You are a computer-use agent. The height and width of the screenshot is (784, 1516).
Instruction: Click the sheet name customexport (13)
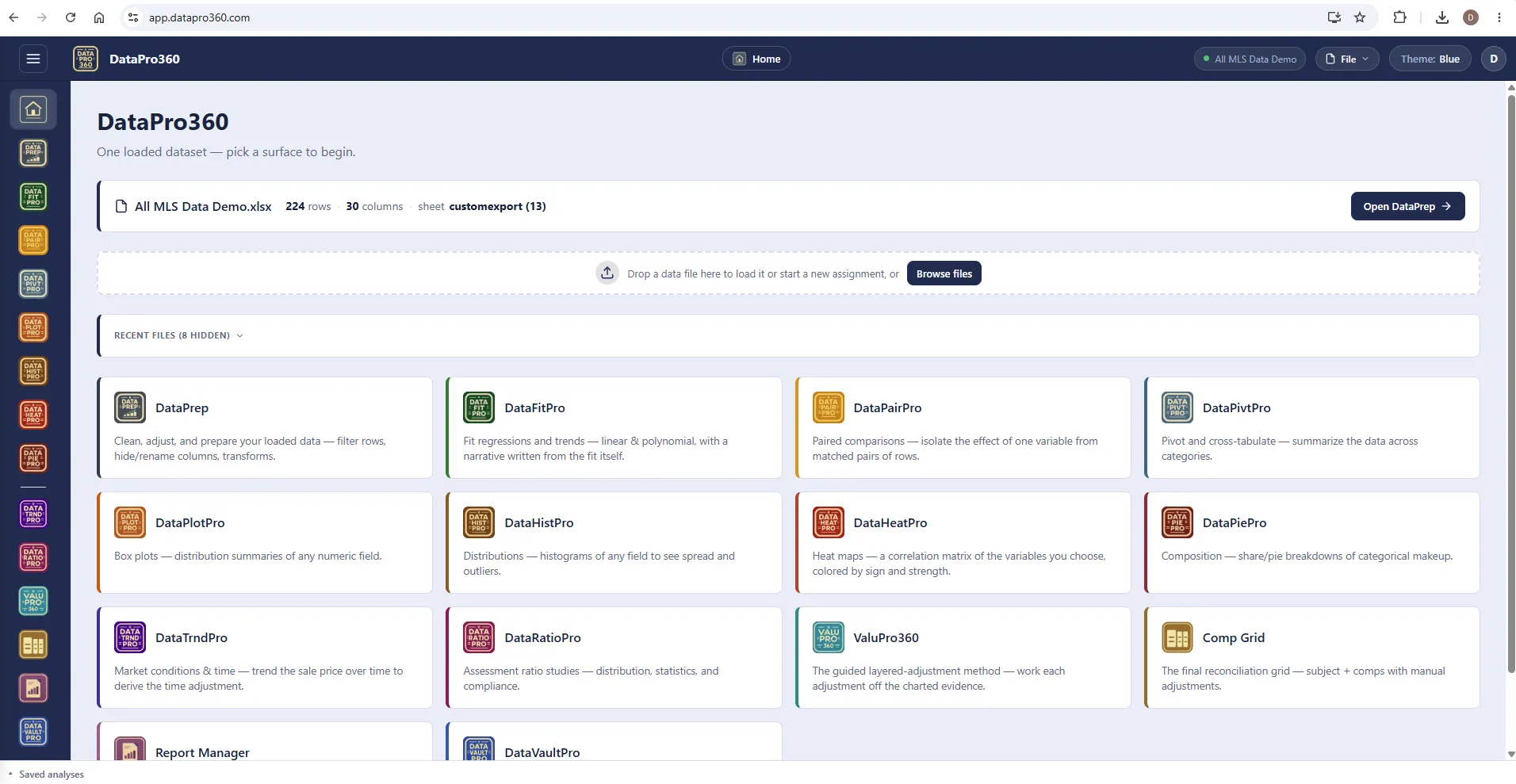click(497, 206)
